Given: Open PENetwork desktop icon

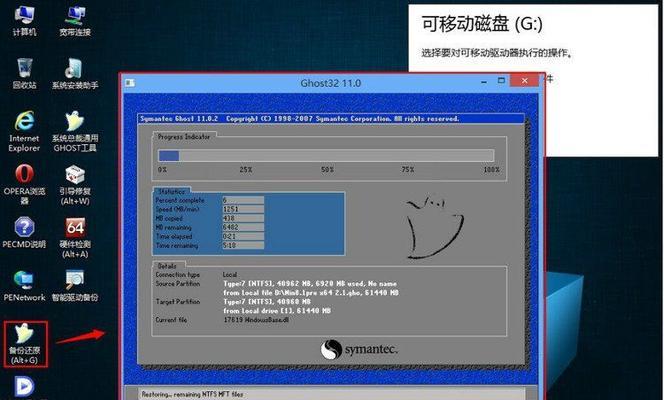Looking at the screenshot, I should point(24,286).
